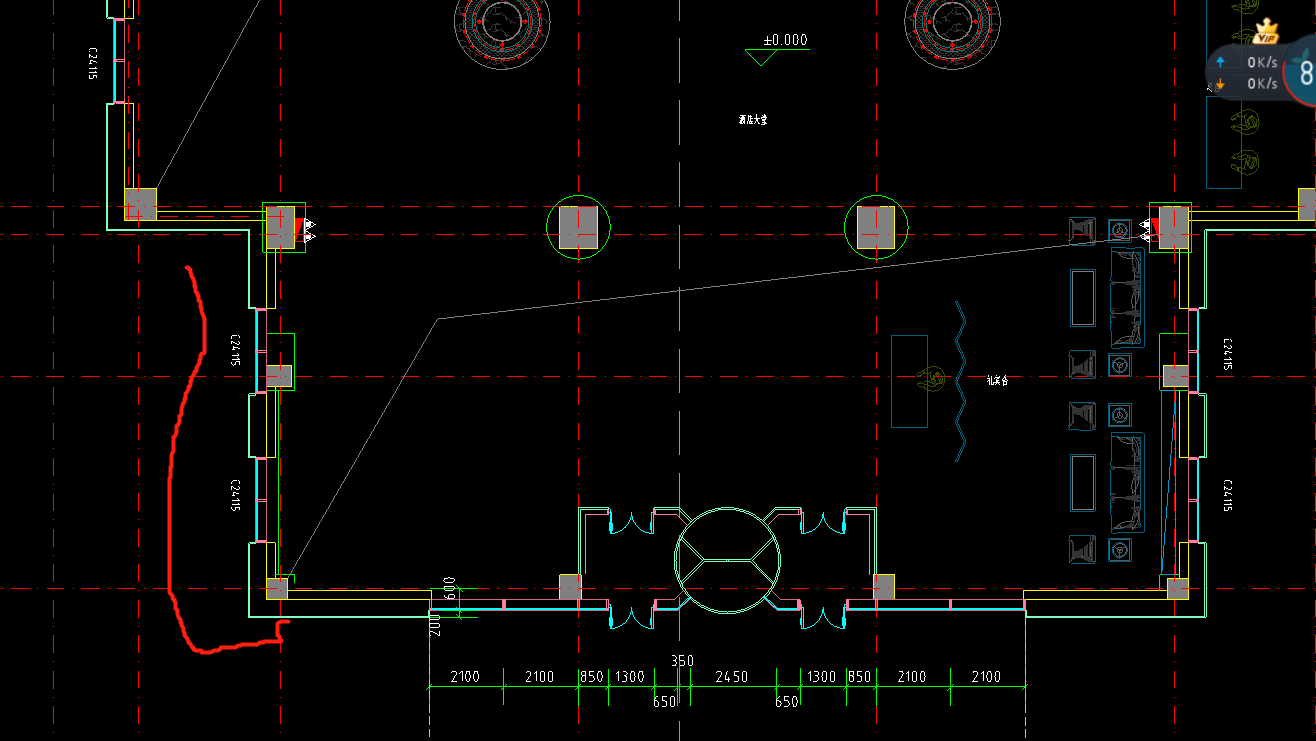Image resolution: width=1316 pixels, height=741 pixels.
Task: Select the seated person symbol beside 礼宾台
Action: 932,378
